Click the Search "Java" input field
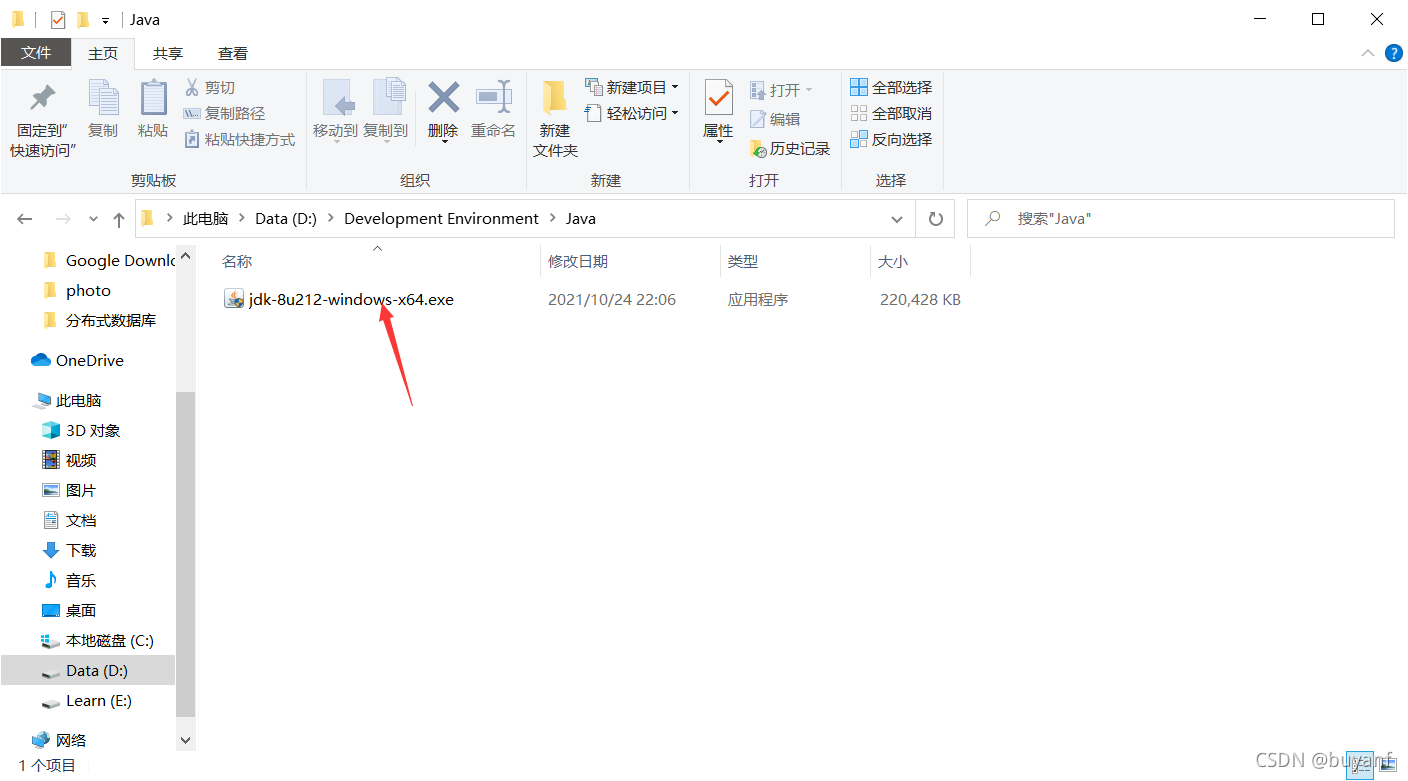This screenshot has width=1408, height=781. click(1181, 218)
